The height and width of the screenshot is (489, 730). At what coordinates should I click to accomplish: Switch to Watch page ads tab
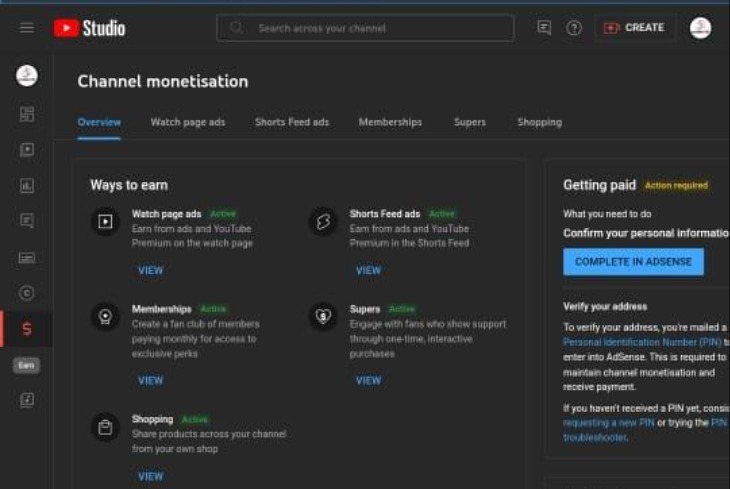[188, 122]
